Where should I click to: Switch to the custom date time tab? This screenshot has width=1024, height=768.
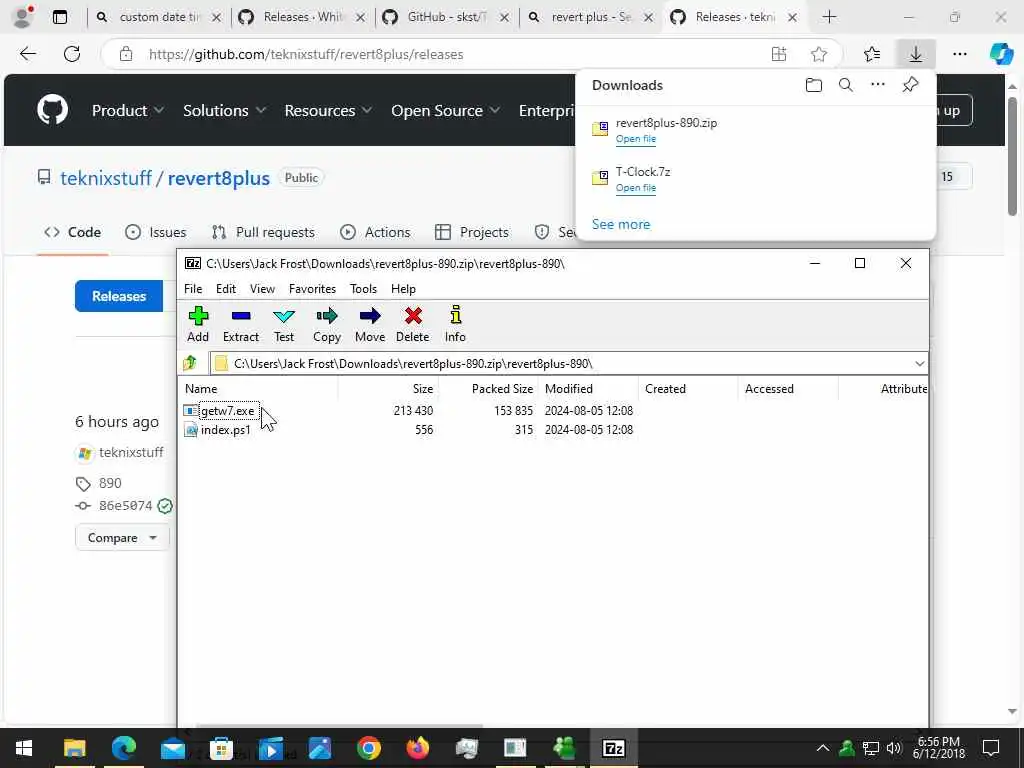click(x=159, y=17)
